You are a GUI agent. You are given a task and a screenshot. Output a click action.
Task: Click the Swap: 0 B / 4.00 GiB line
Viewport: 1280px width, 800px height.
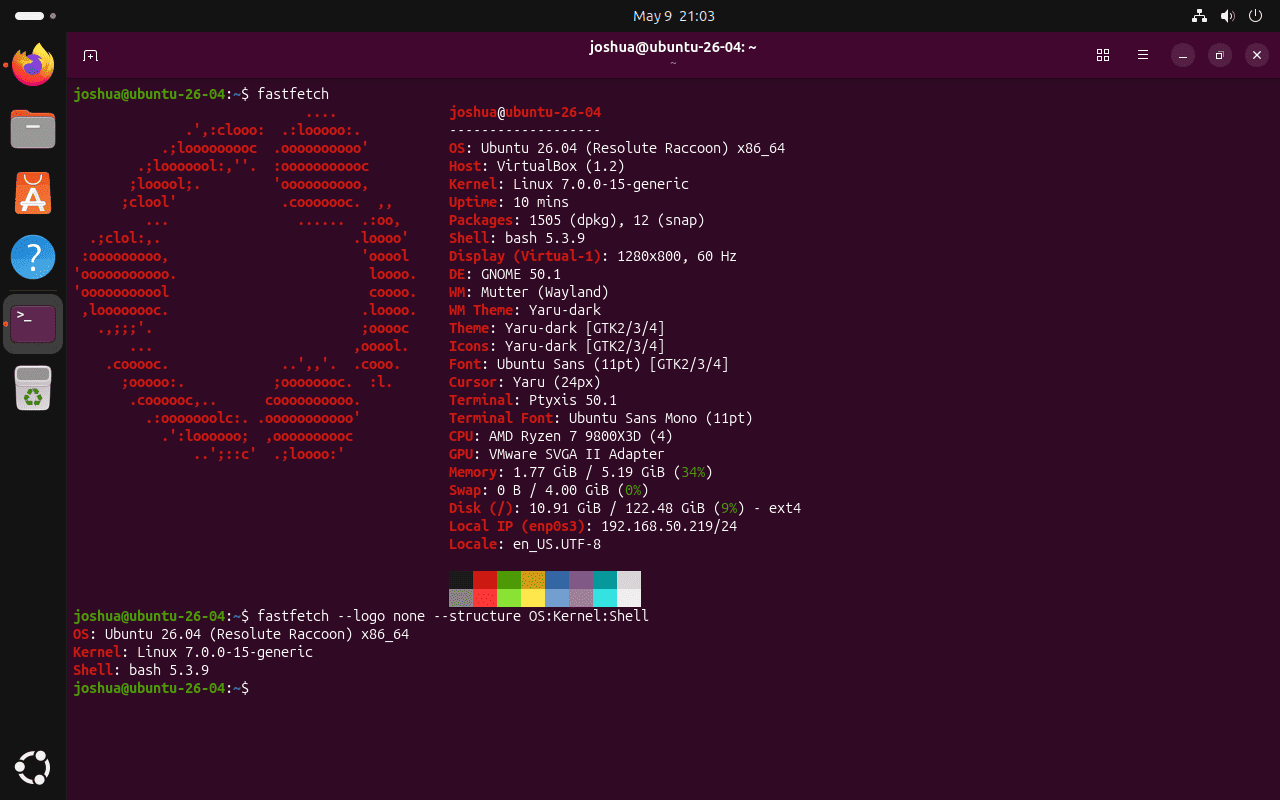coord(549,490)
